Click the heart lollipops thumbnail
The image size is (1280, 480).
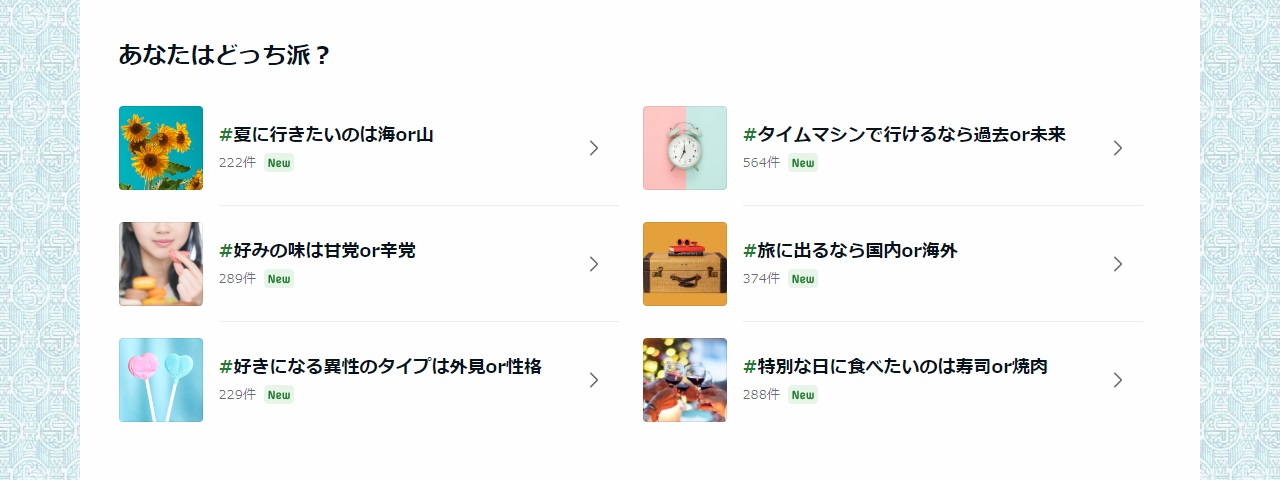[160, 380]
